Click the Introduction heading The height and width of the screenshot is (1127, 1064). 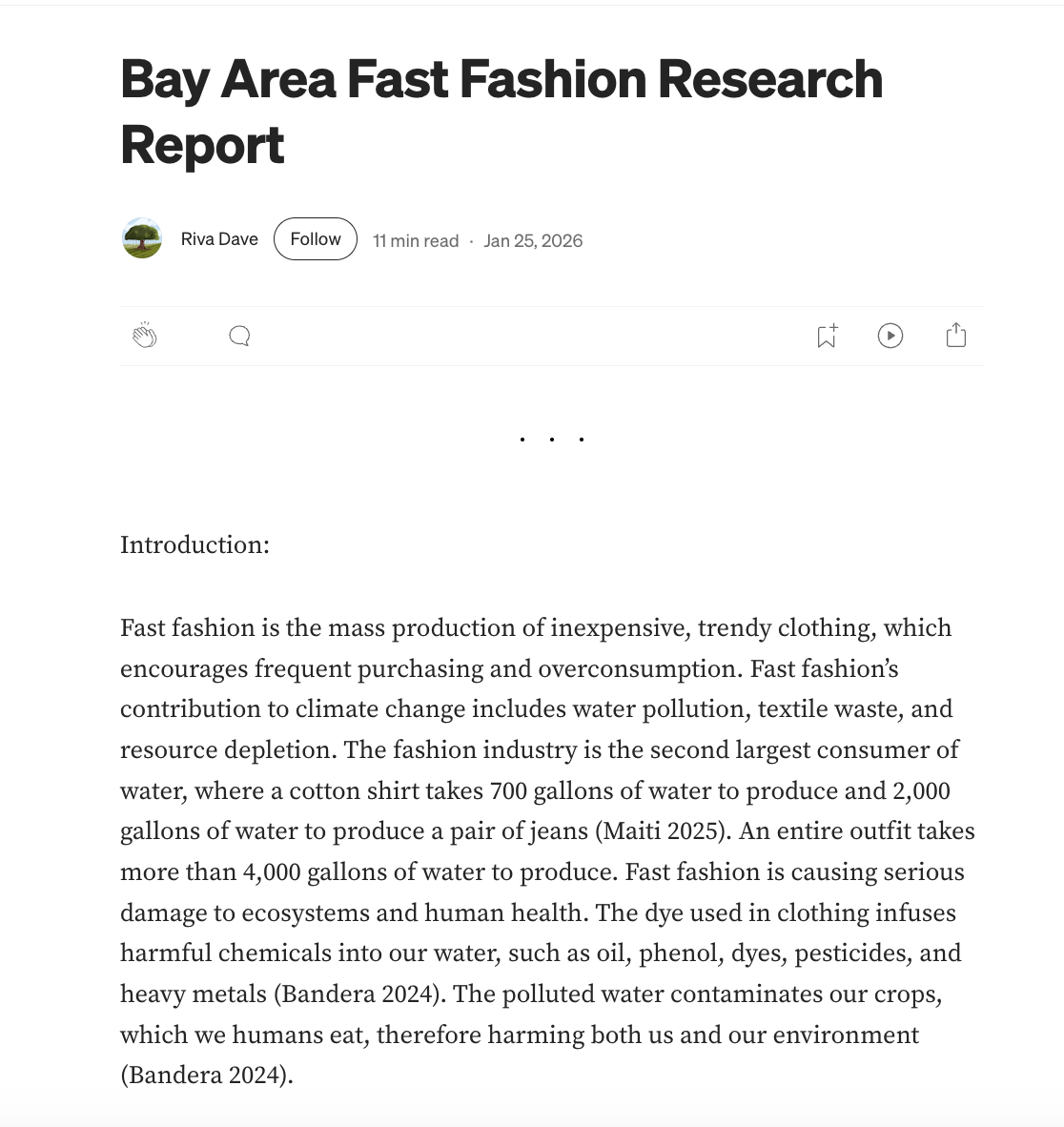point(194,545)
